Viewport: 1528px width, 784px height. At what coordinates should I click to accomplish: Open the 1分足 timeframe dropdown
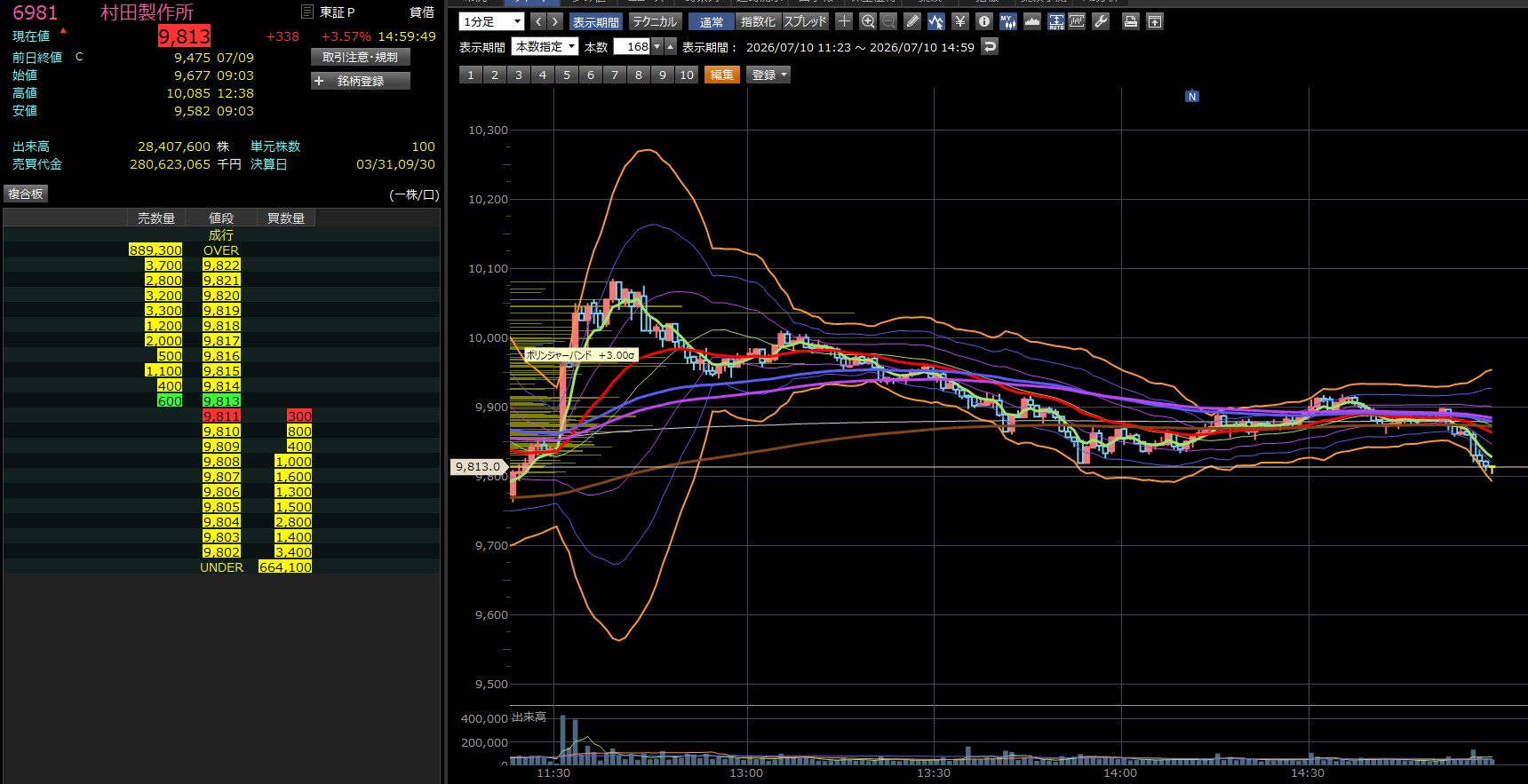pos(492,21)
